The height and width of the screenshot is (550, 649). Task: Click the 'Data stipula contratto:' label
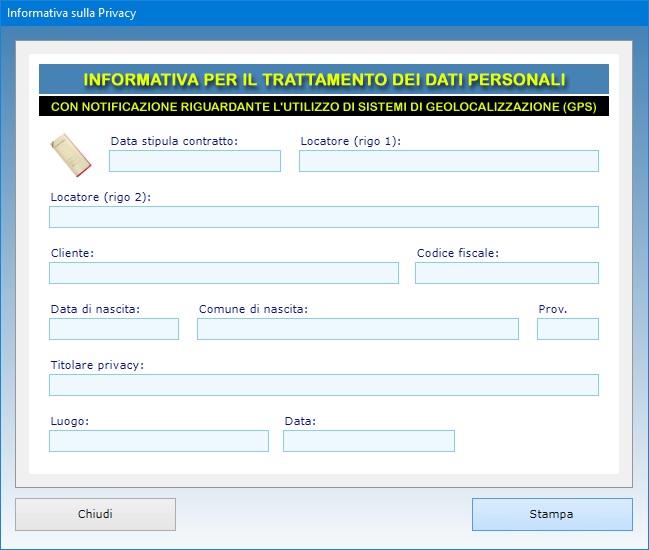point(174,141)
